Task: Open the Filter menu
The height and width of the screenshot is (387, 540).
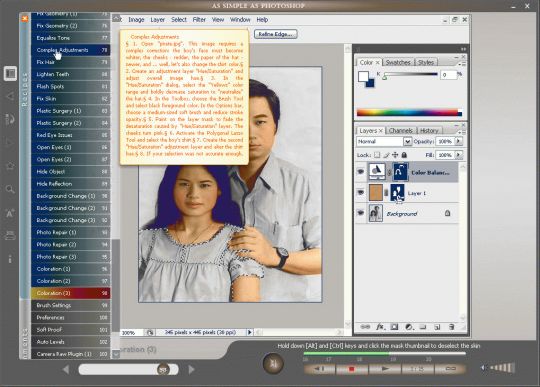Action: coord(199,20)
